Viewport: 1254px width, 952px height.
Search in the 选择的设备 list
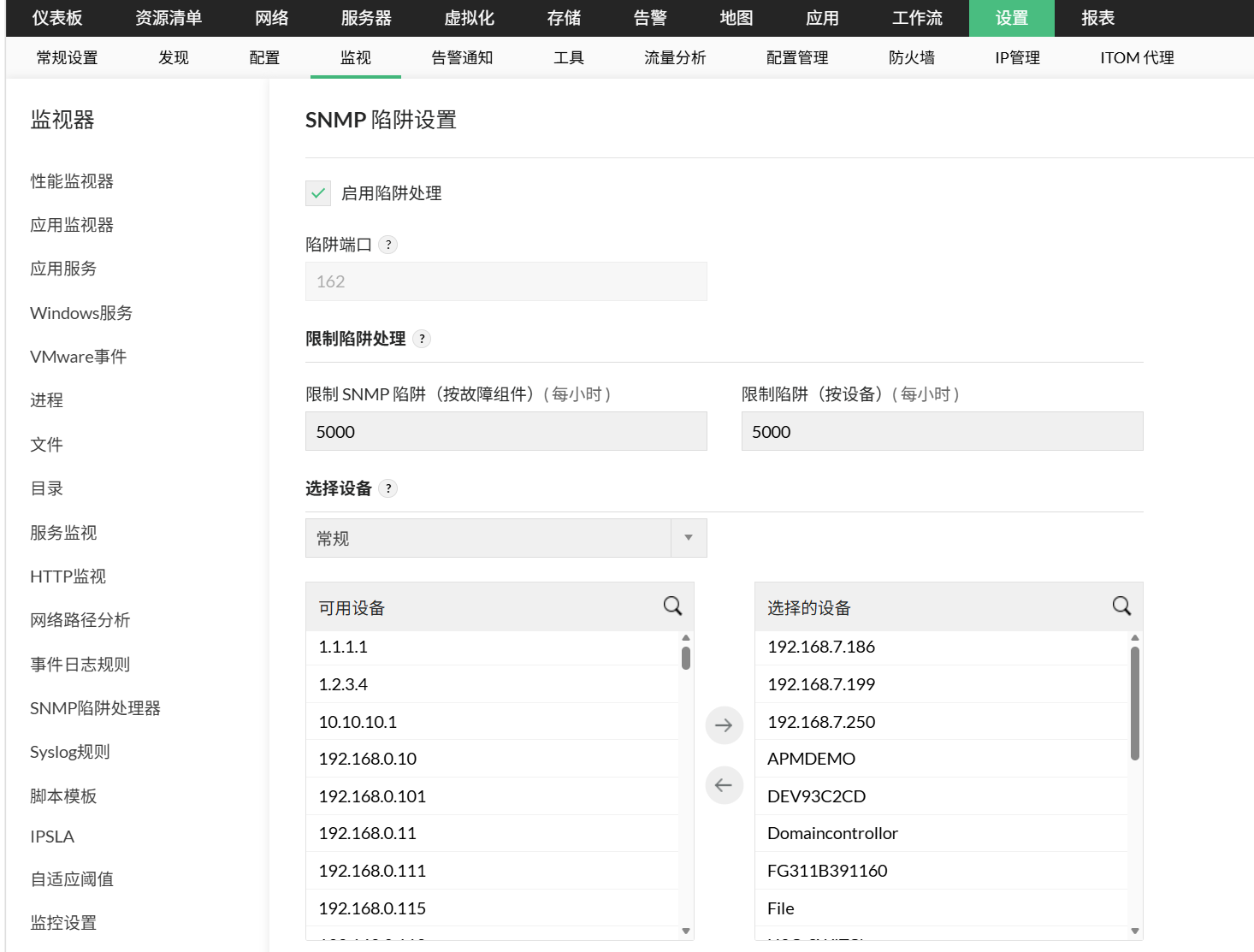[1121, 606]
